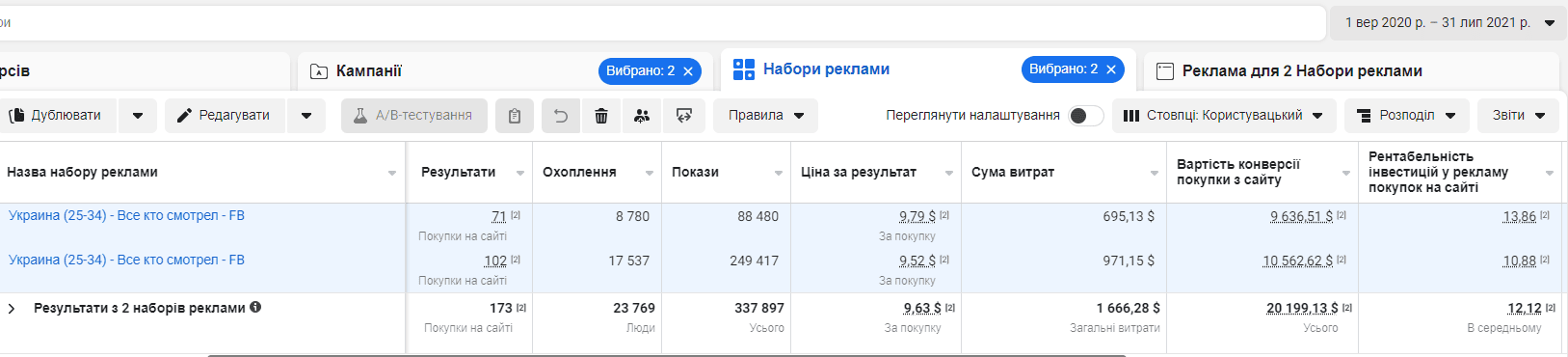Click the total spend 1 666,28 $
Screen dimensions: 1568x357
tap(1129, 308)
